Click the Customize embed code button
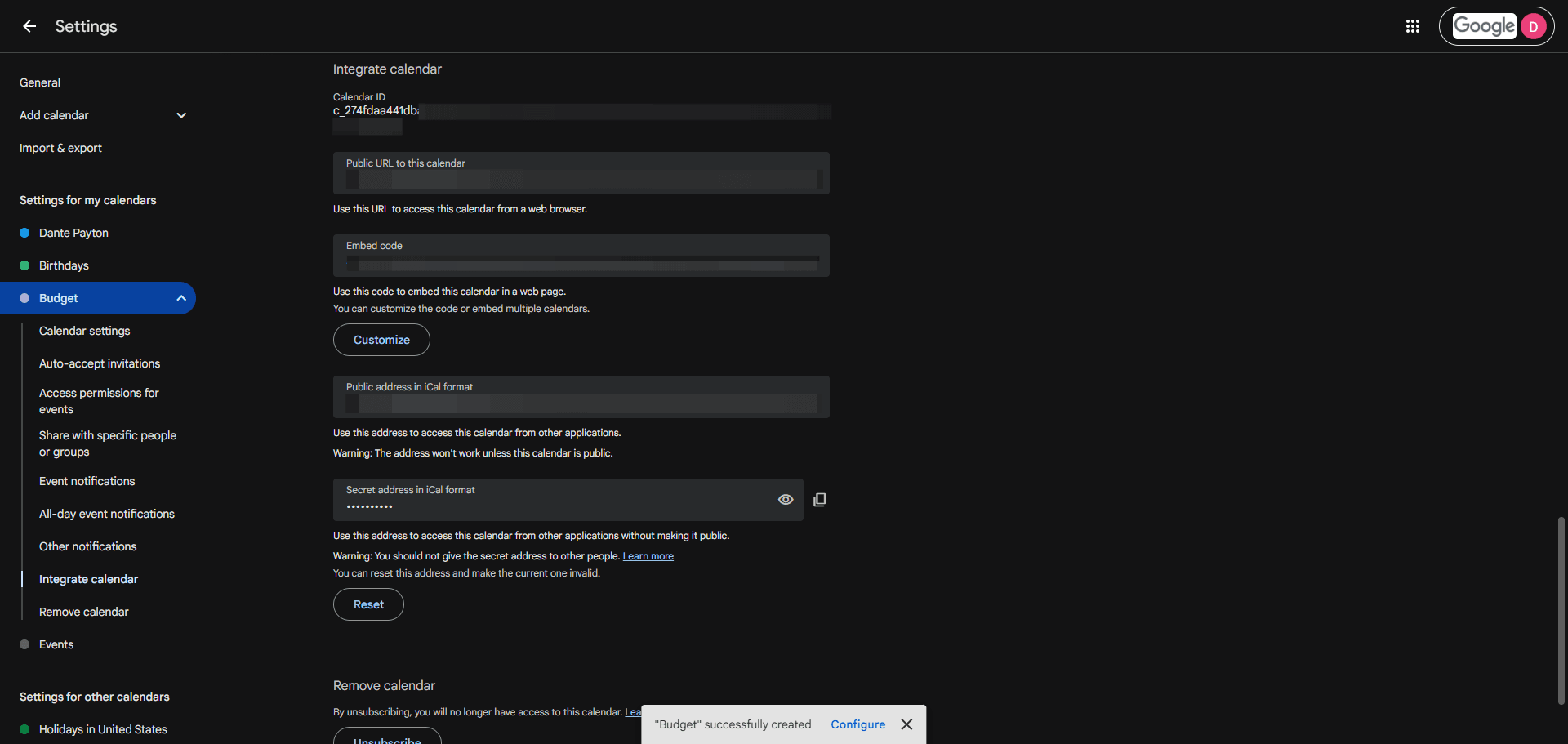Viewport: 1568px width, 744px height. [381, 340]
